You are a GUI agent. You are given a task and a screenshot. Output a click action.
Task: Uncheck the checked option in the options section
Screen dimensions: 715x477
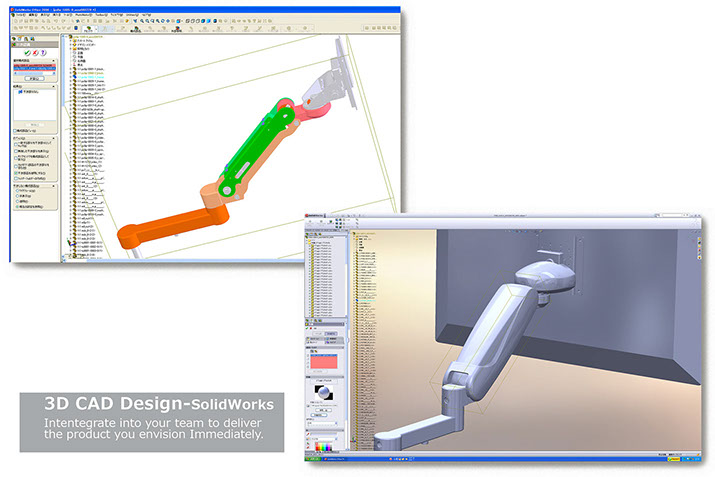pyautogui.click(x=15, y=173)
